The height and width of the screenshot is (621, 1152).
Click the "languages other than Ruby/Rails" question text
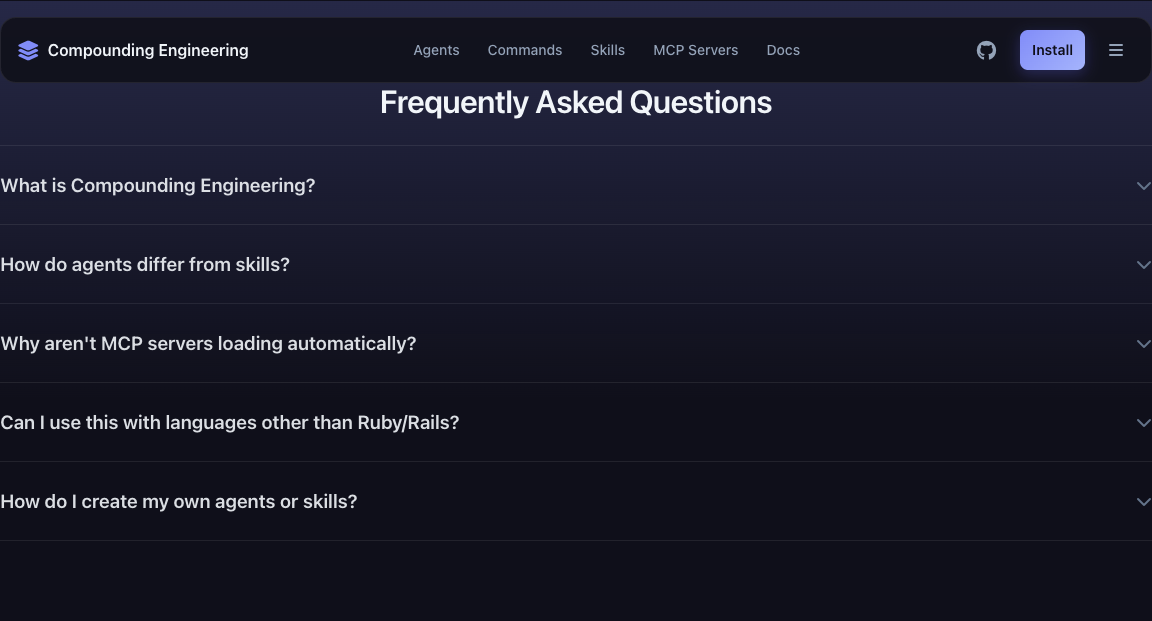coord(230,423)
